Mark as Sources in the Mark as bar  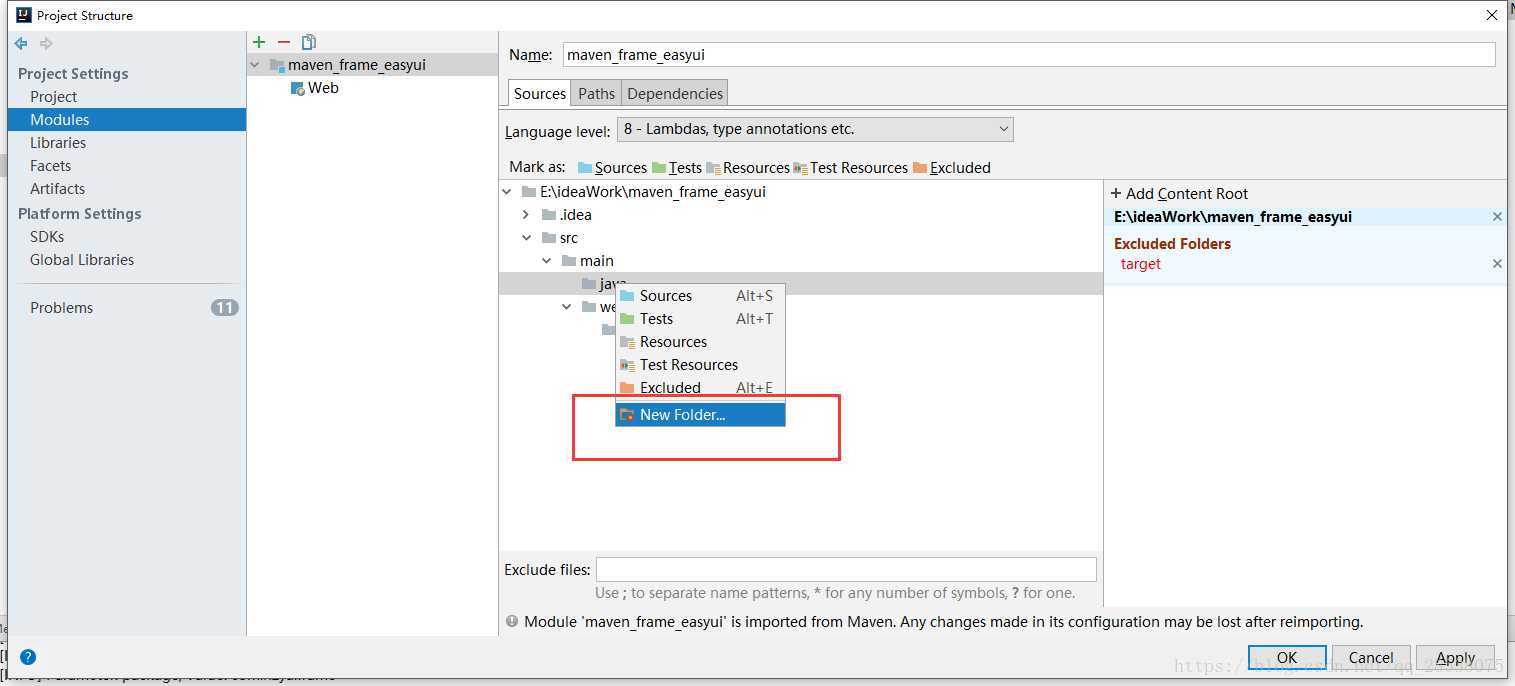coord(612,168)
